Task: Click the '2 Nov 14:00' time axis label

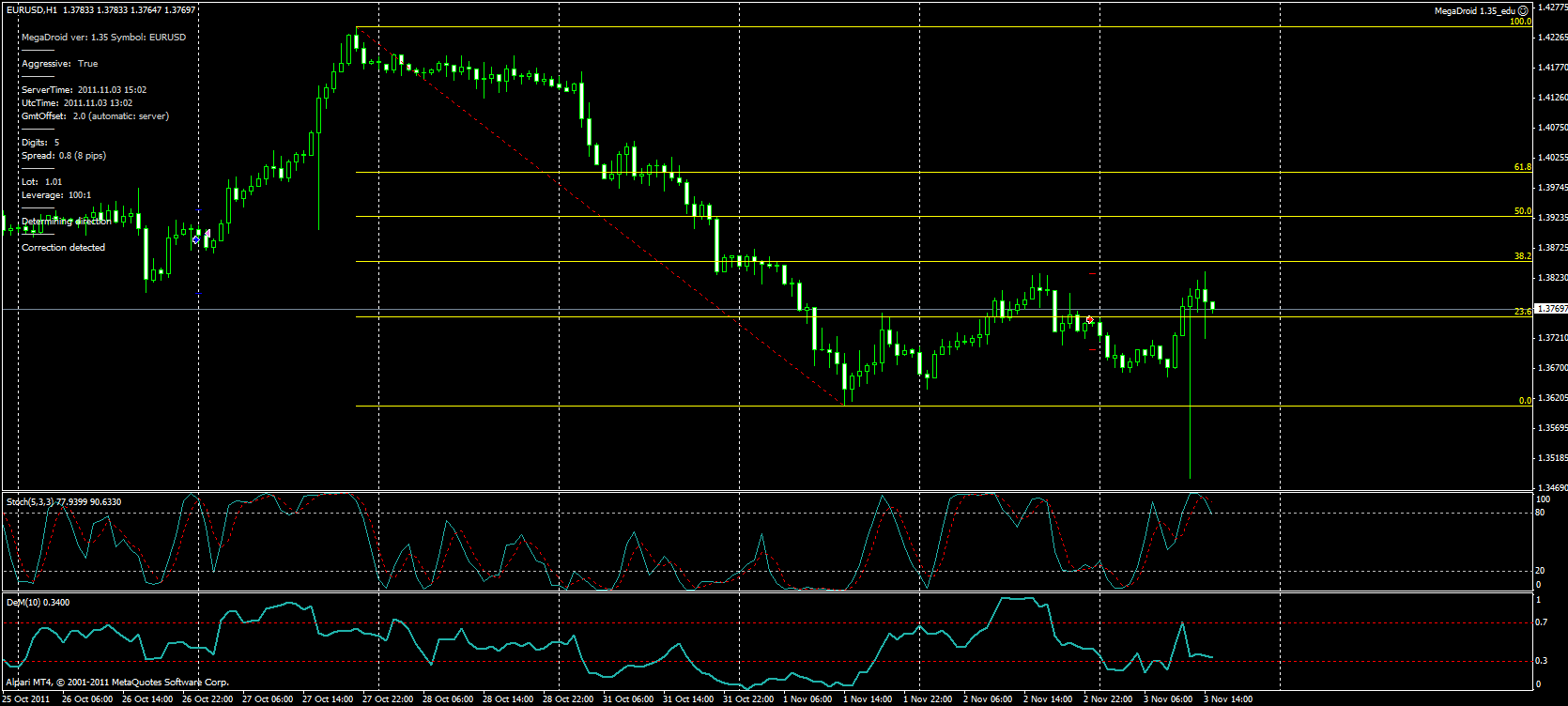Action: click(x=1048, y=699)
